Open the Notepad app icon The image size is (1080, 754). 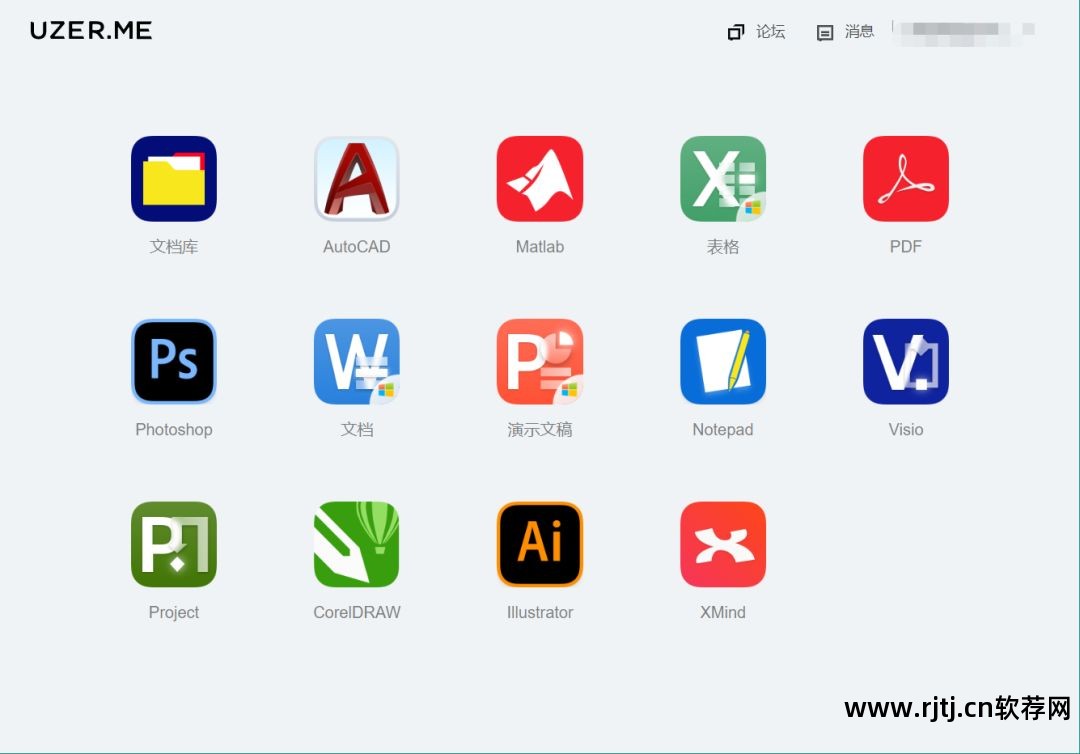point(723,362)
